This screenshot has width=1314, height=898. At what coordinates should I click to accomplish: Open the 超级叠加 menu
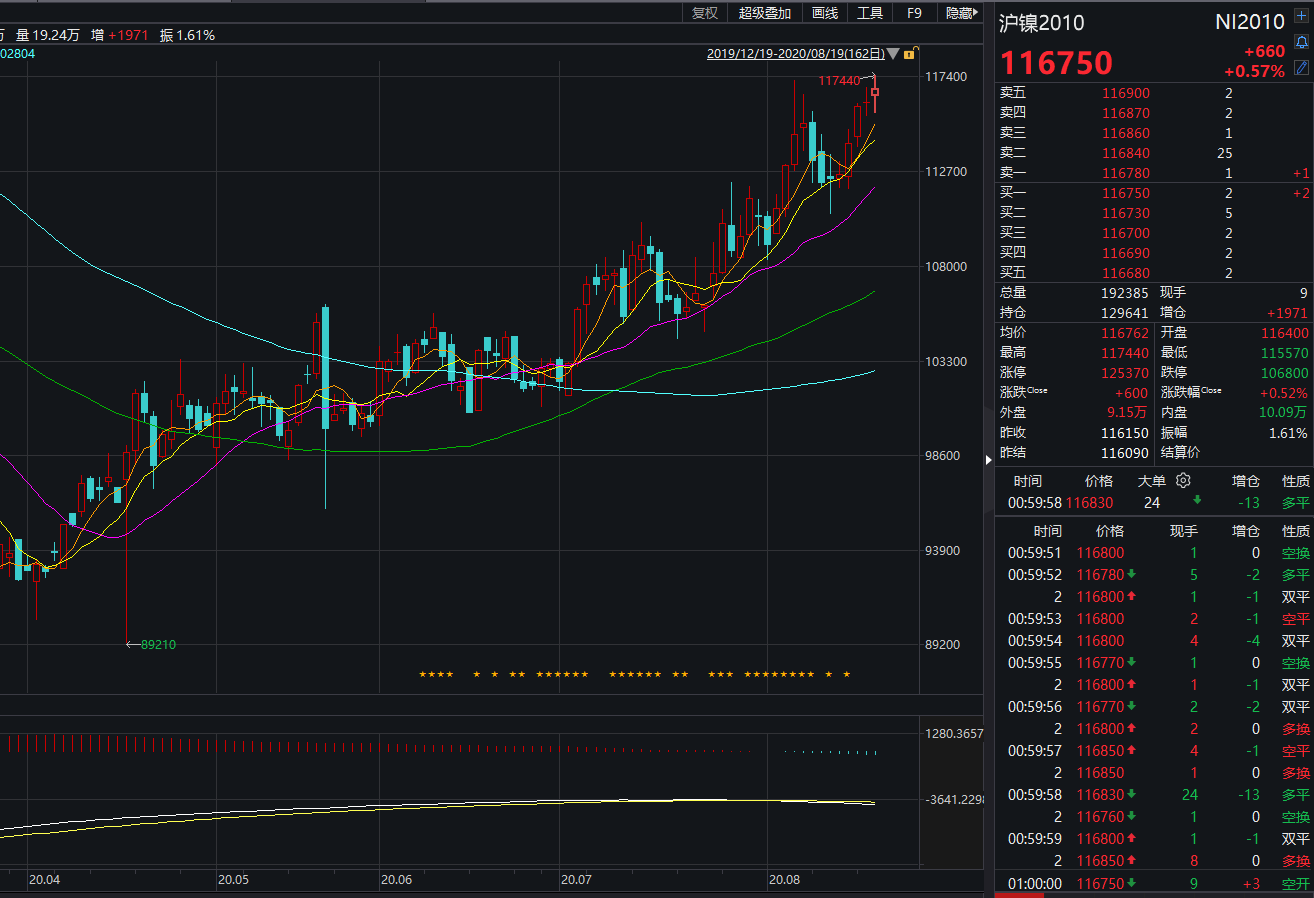(765, 13)
